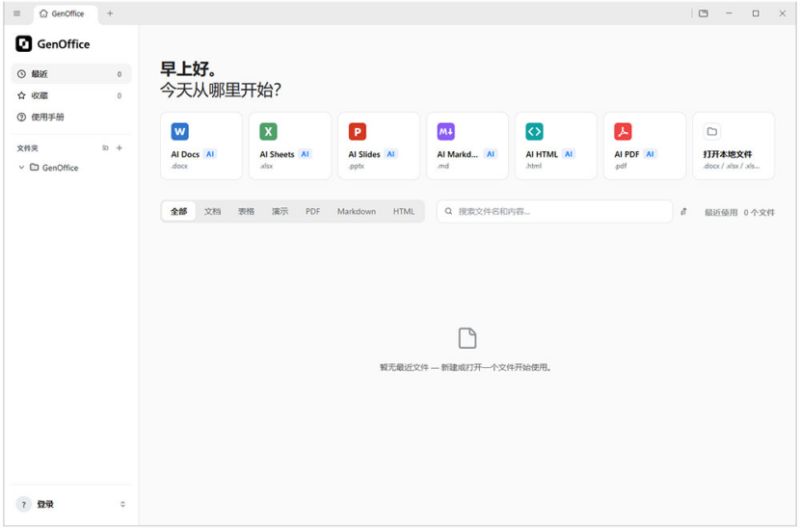Viewport: 800px width, 528px height.
Task: Click the blue W Docs icon
Action: coord(180,132)
